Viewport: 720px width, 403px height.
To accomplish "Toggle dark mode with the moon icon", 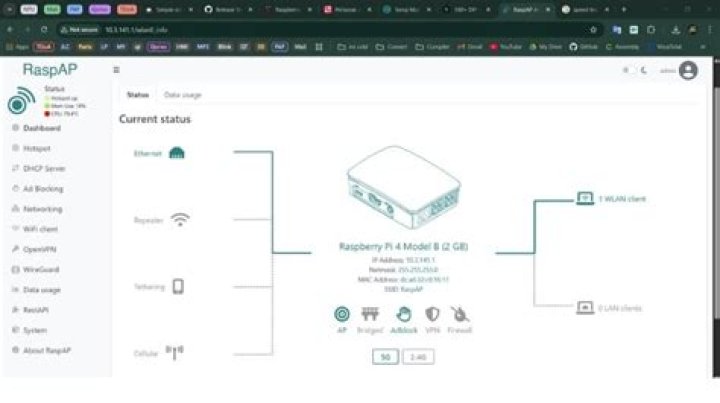I will point(644,70).
